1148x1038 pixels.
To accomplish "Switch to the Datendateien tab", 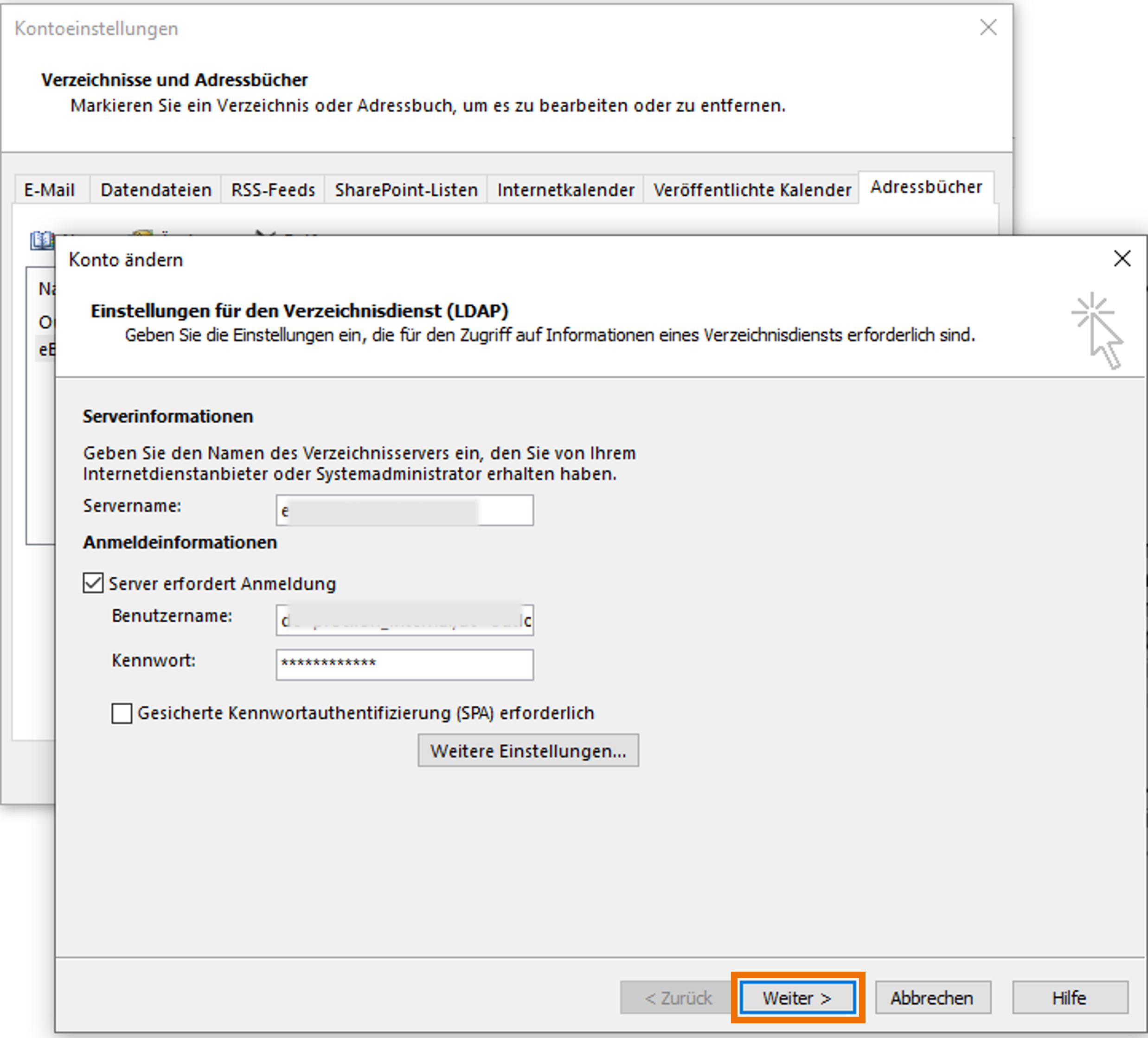I will 155,190.
